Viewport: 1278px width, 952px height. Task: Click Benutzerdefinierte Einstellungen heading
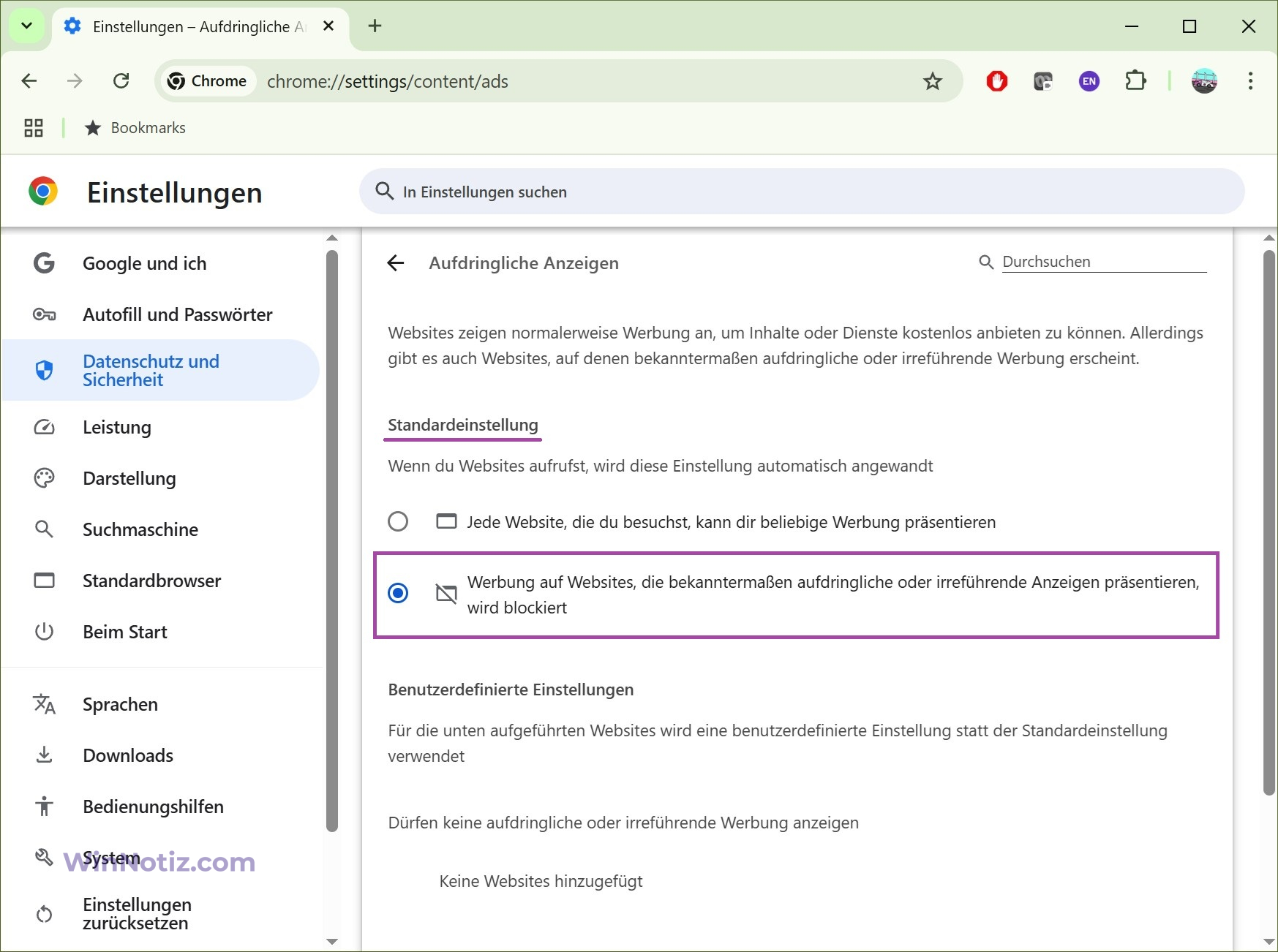(x=511, y=690)
